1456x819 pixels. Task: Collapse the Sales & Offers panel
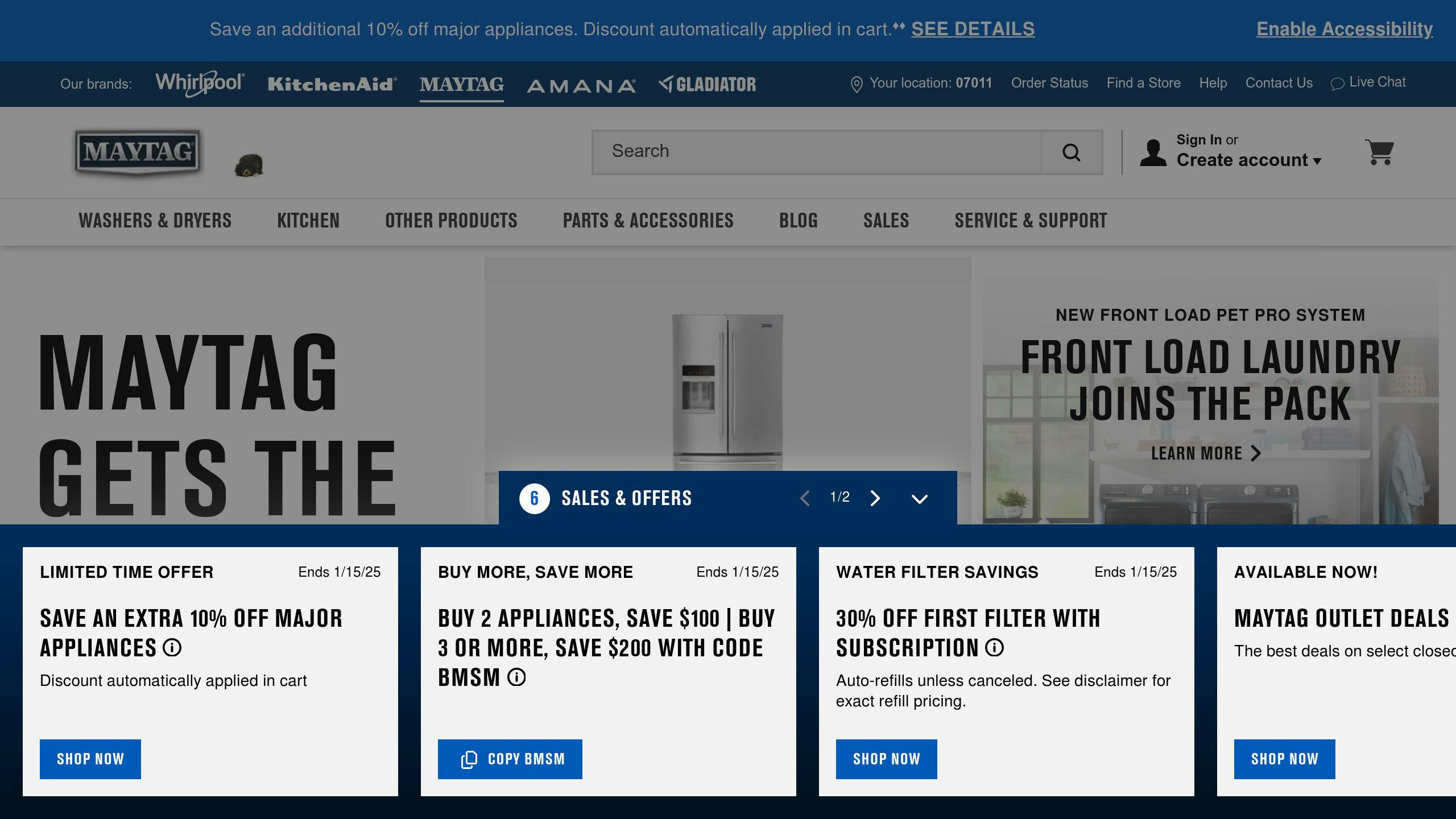pyautogui.click(x=920, y=499)
